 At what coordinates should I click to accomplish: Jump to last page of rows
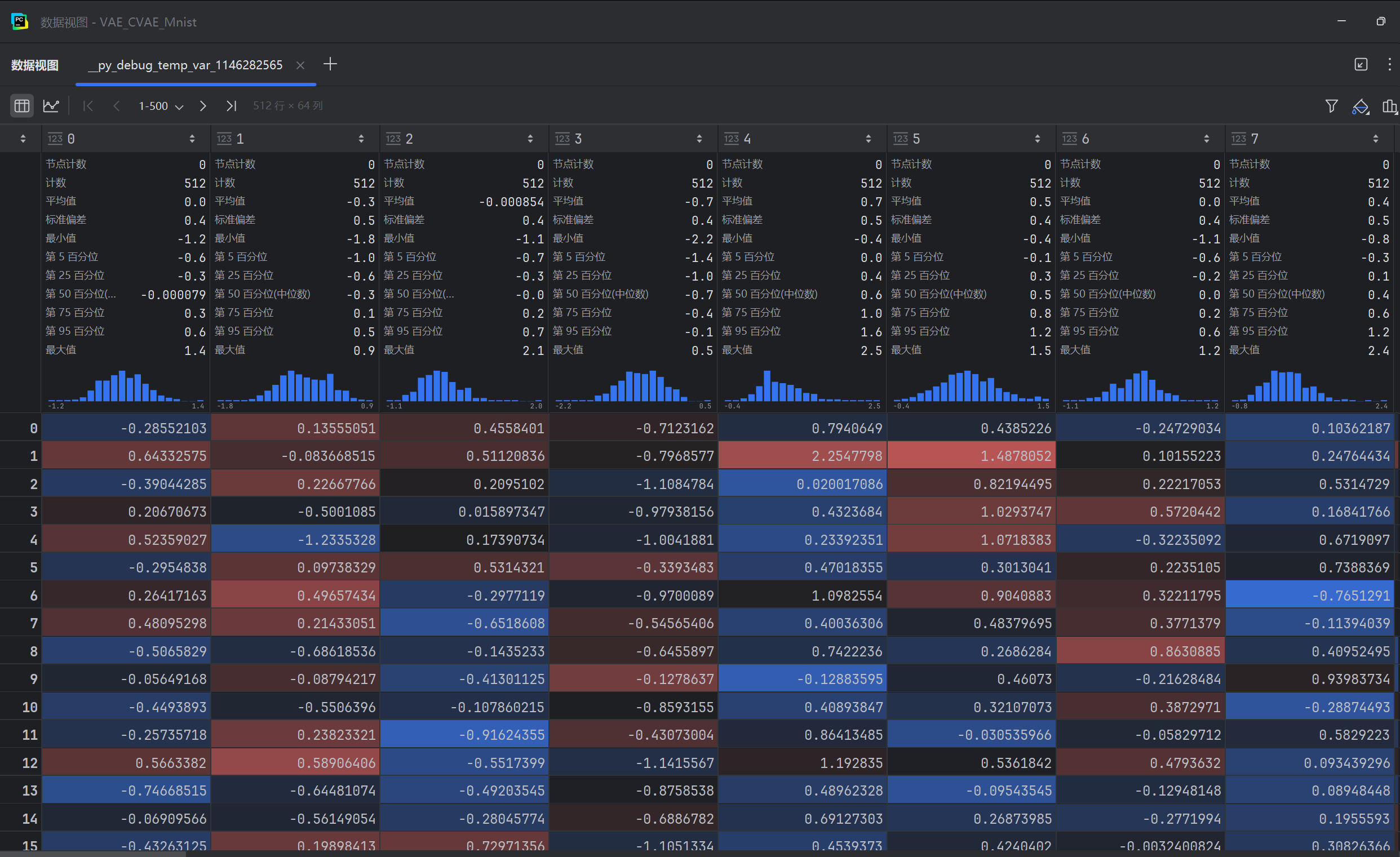pos(231,105)
